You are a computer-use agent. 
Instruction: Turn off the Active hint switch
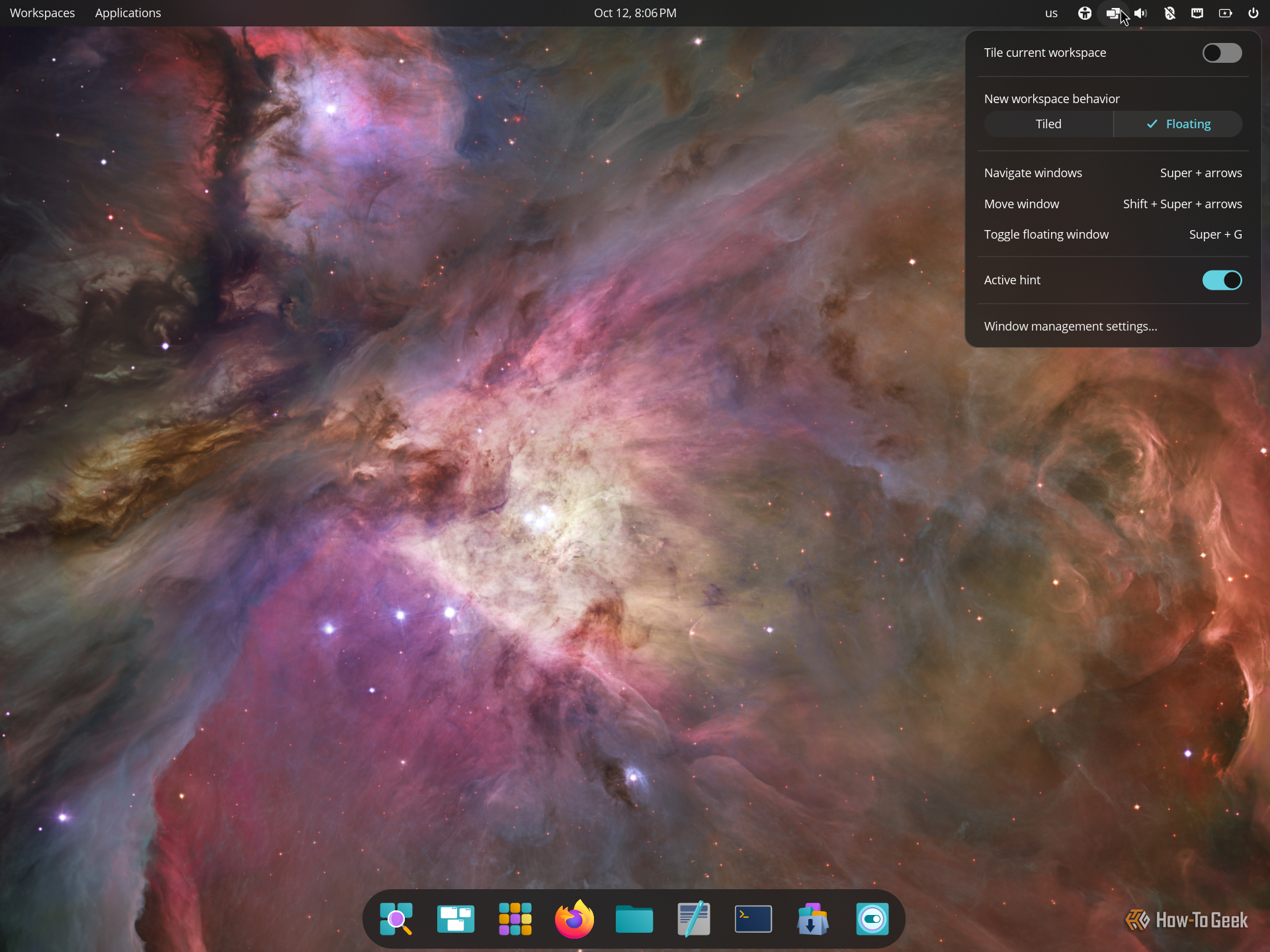[1222, 280]
